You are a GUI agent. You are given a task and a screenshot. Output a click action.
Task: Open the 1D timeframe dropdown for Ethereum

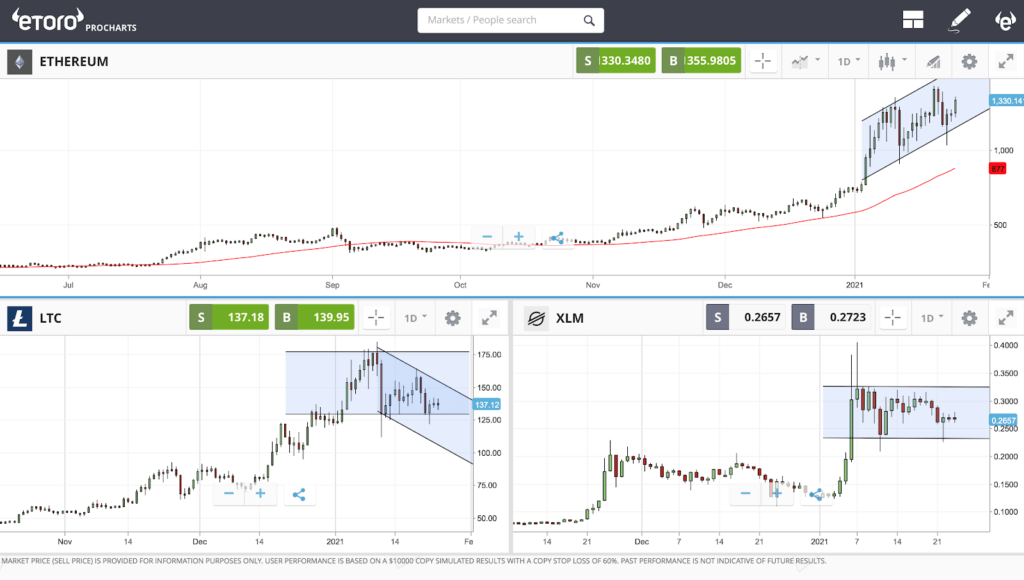coord(849,61)
